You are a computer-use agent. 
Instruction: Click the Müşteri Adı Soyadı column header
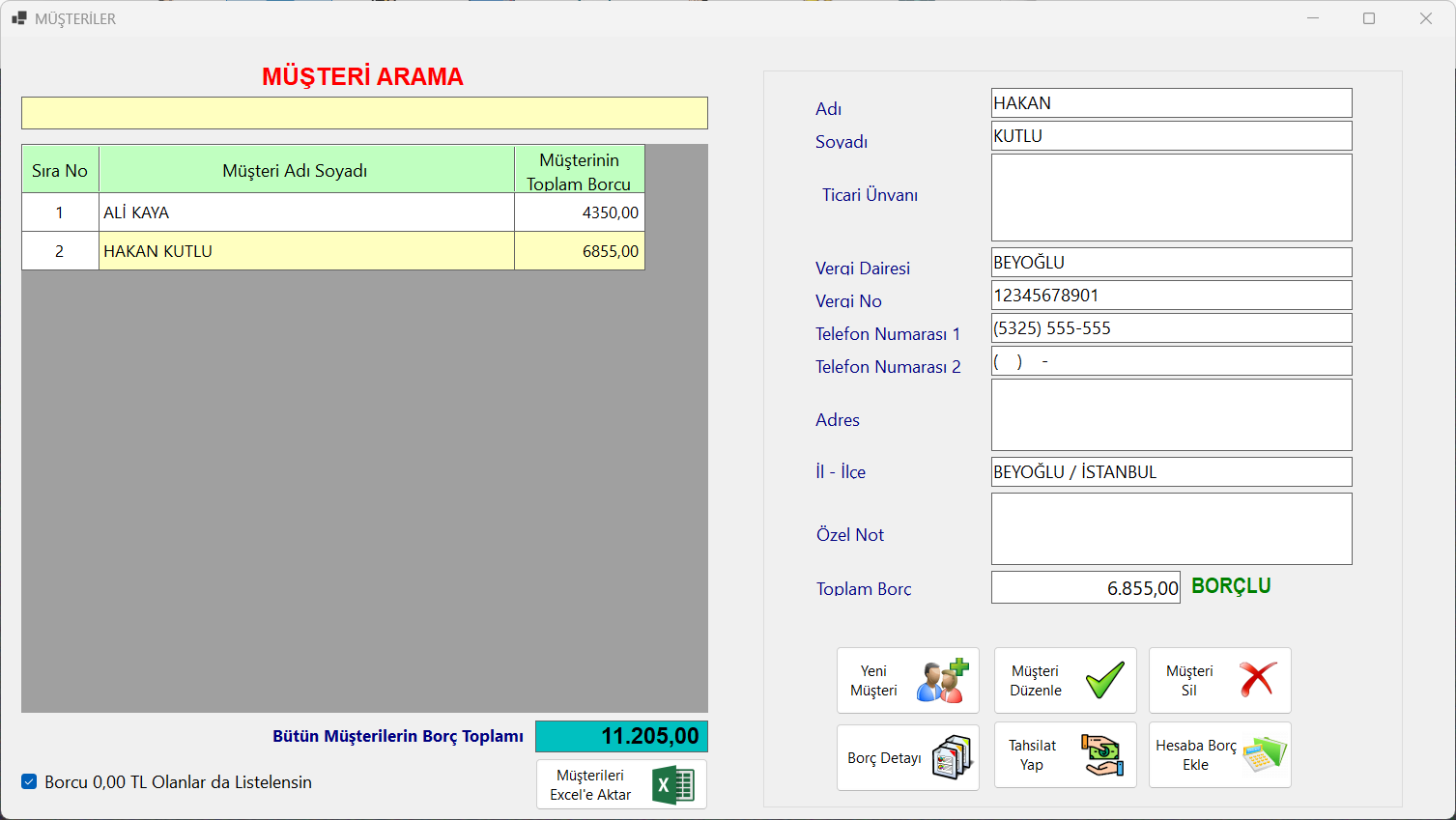[x=306, y=170]
